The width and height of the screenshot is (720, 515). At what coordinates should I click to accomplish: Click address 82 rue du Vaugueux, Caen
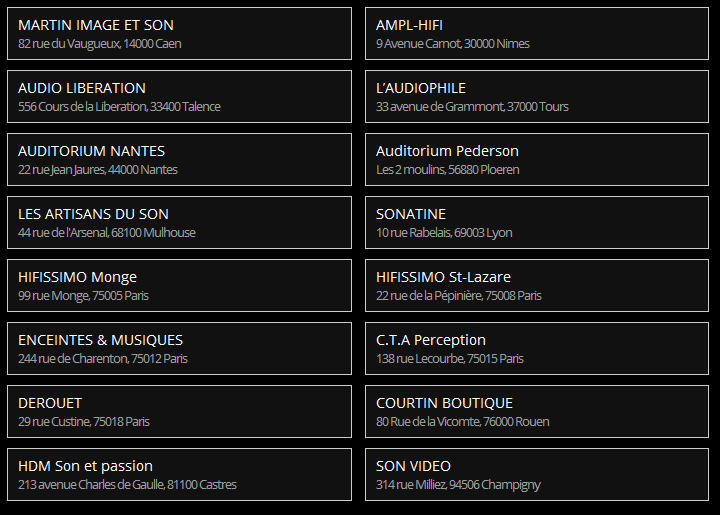pos(100,44)
